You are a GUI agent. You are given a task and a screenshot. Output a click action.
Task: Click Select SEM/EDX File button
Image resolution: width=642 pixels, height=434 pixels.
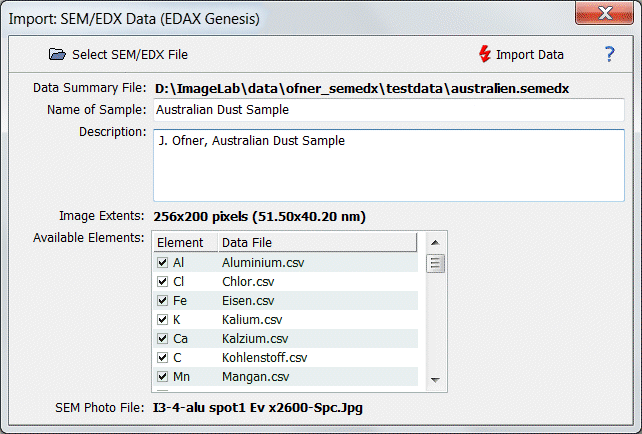pyautogui.click(x=118, y=54)
